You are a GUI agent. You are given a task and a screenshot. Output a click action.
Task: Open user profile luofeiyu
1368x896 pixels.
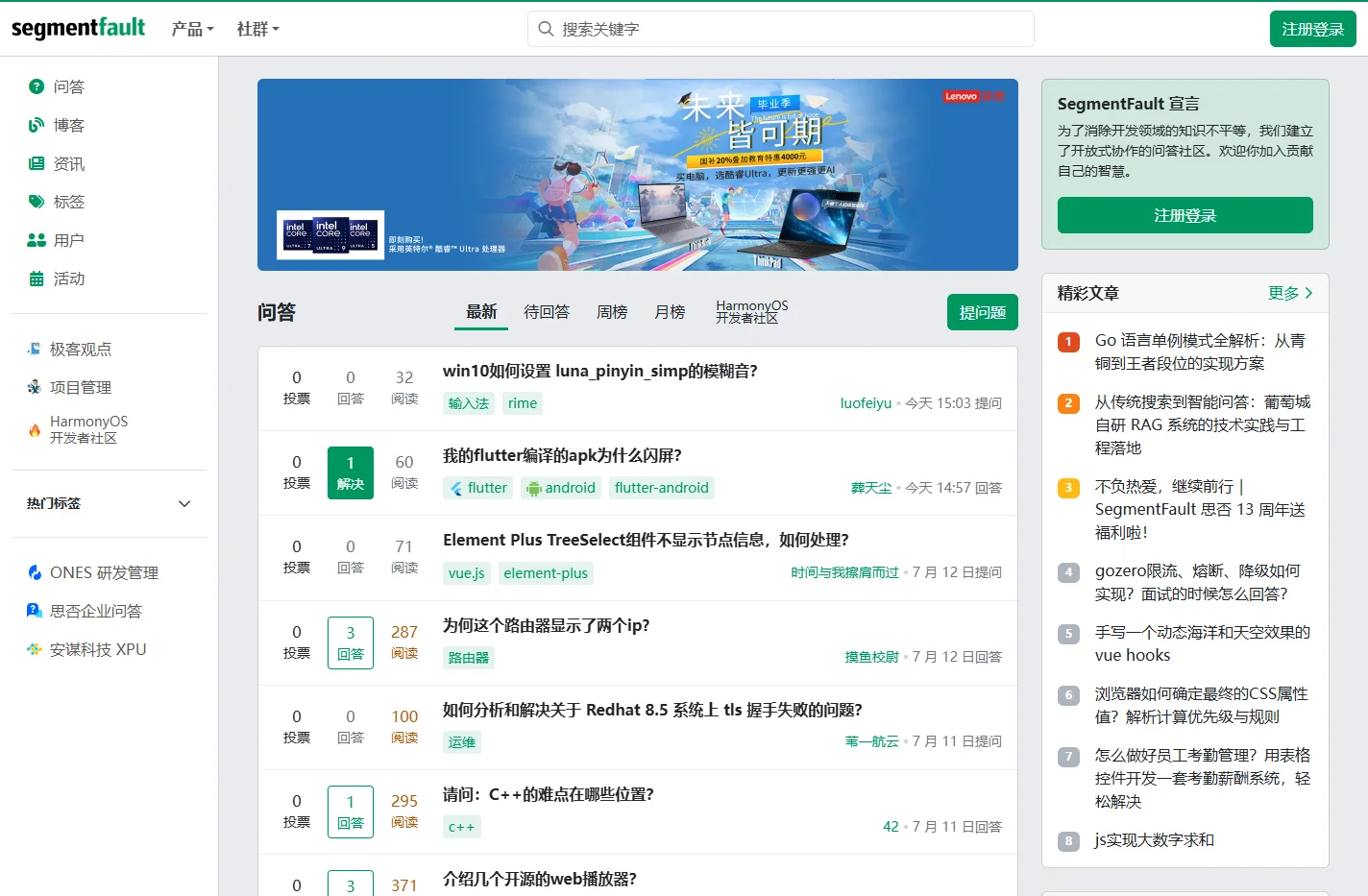coord(866,403)
